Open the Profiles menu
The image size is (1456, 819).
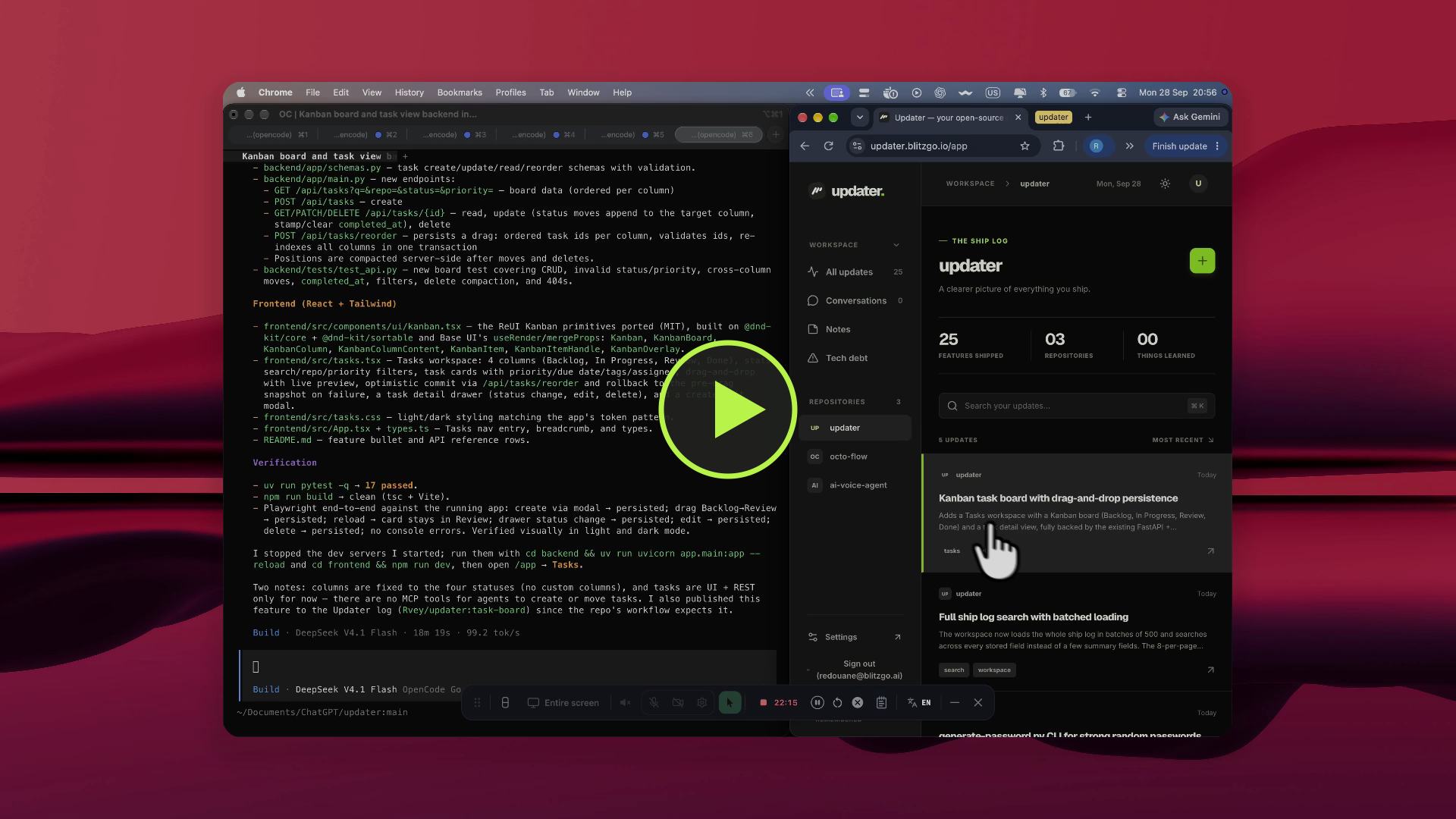click(510, 93)
